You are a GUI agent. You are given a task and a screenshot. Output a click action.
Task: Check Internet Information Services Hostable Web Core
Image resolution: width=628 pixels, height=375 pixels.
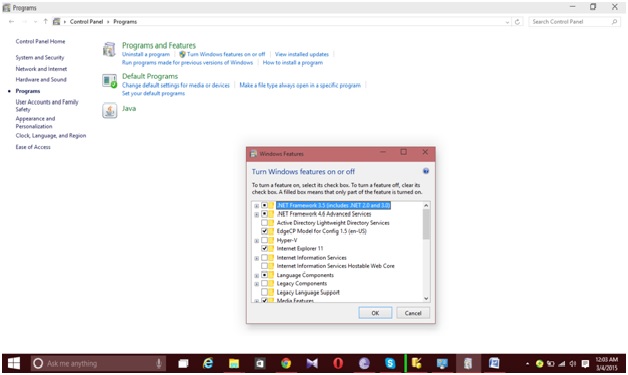click(264, 266)
